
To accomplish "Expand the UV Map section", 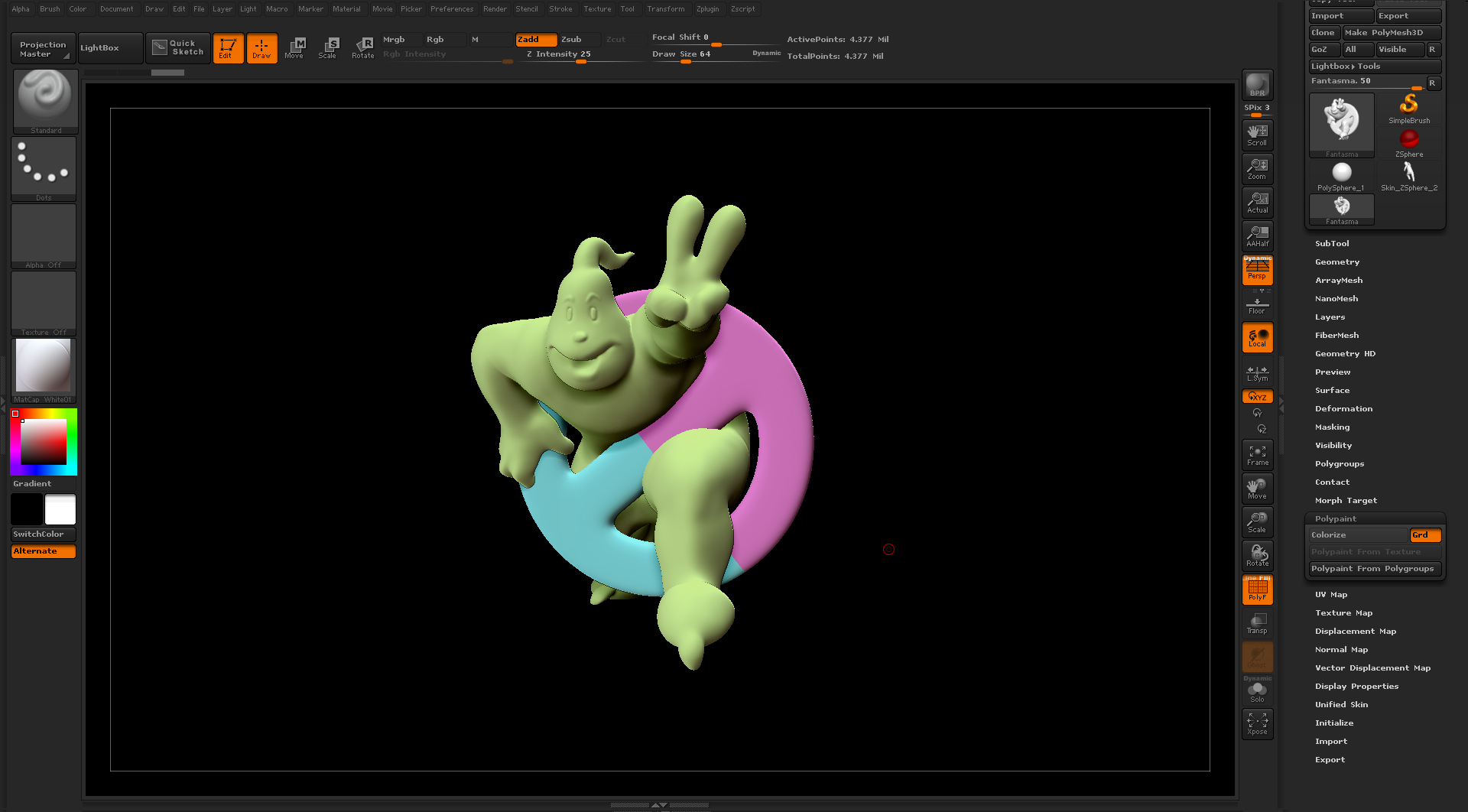I will [x=1331, y=595].
